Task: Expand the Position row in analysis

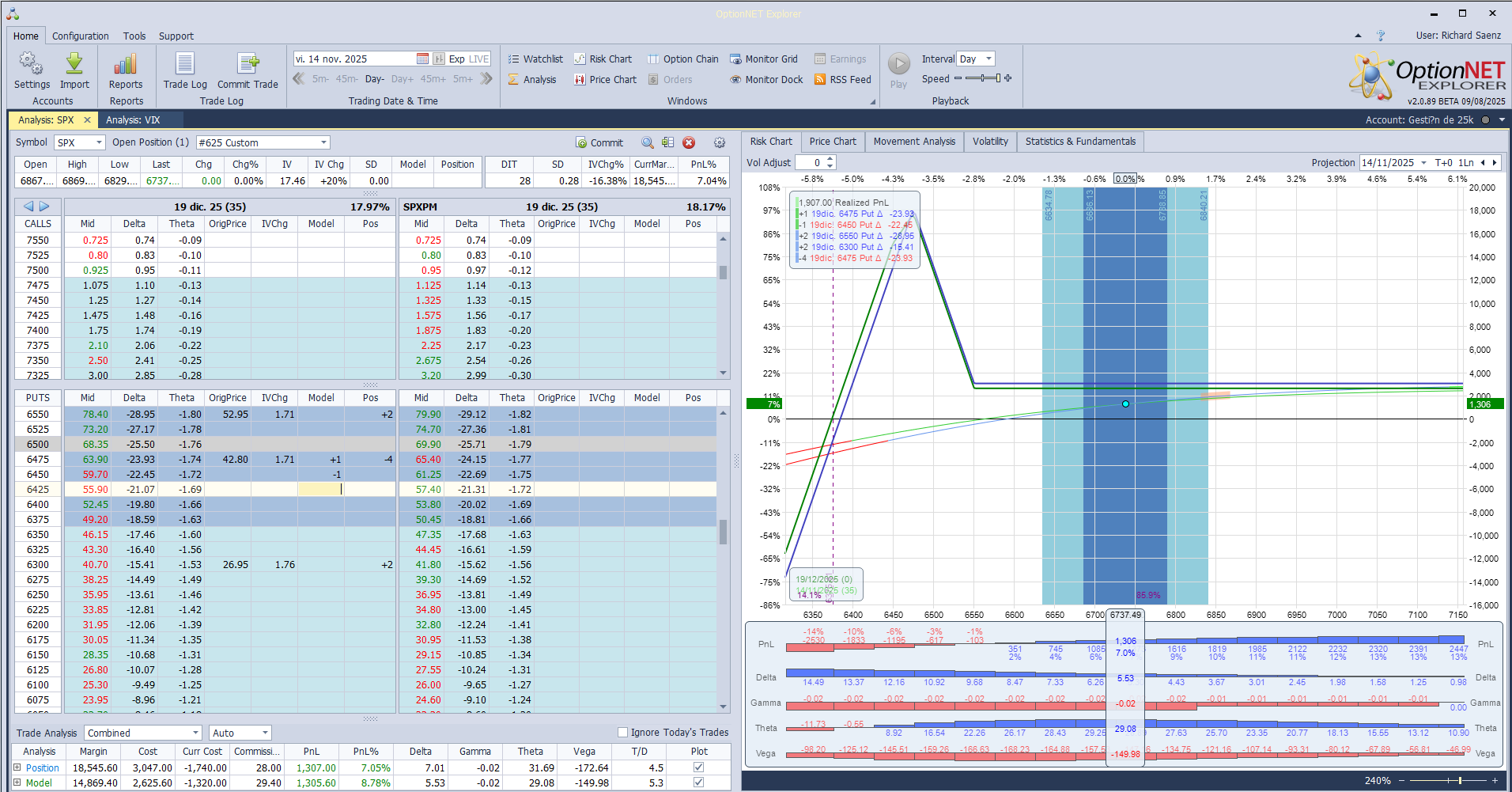Action: pyautogui.click(x=17, y=767)
